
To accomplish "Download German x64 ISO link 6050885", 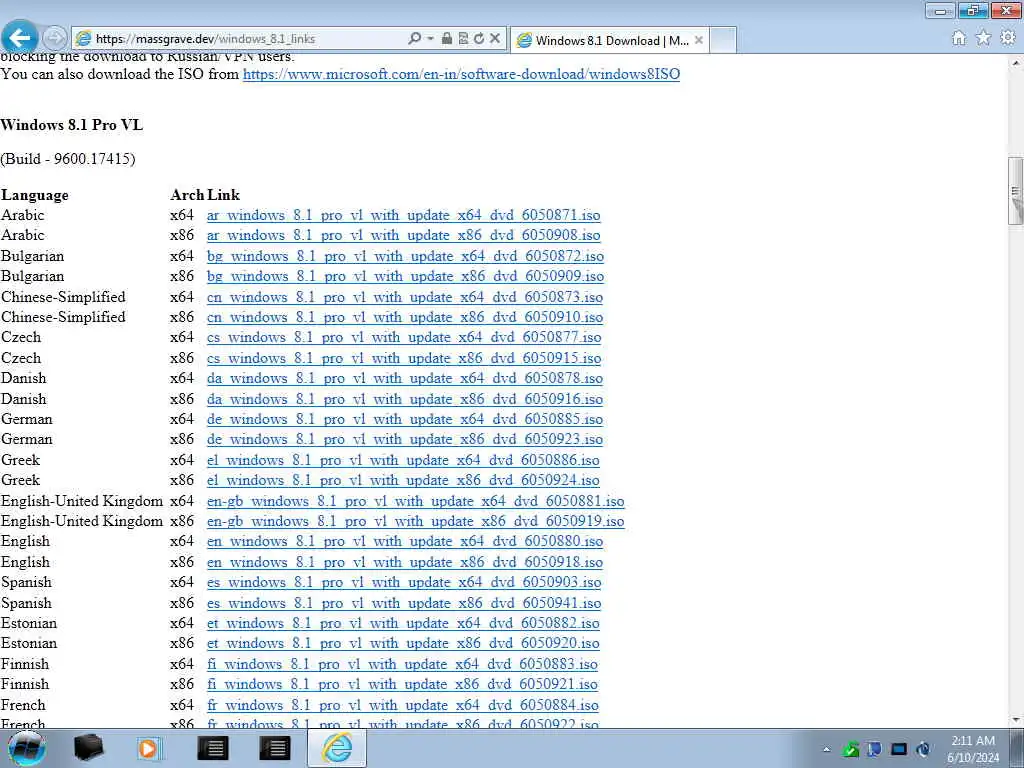I will click(405, 419).
